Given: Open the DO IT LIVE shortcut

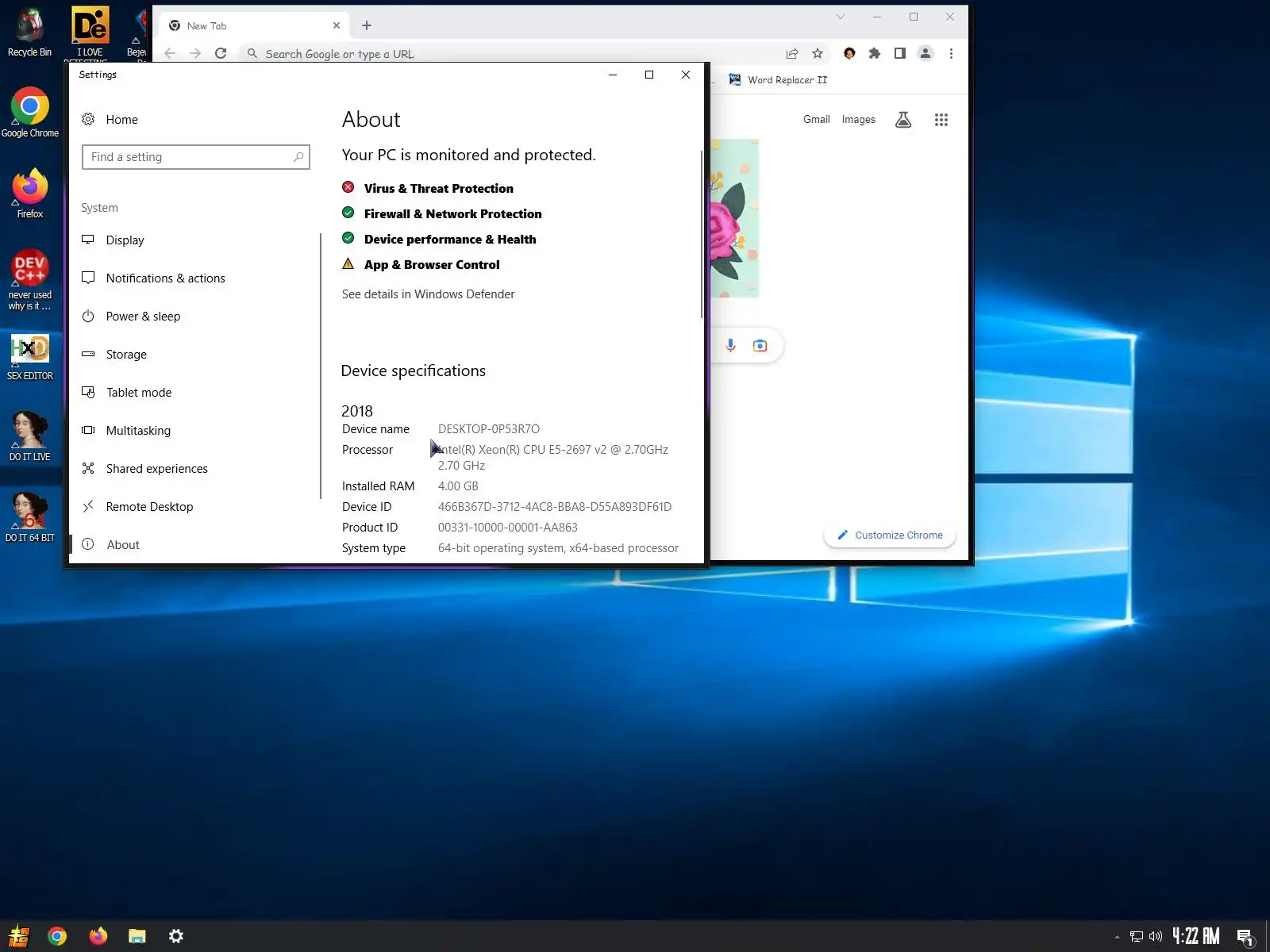Looking at the screenshot, I should (x=29, y=436).
